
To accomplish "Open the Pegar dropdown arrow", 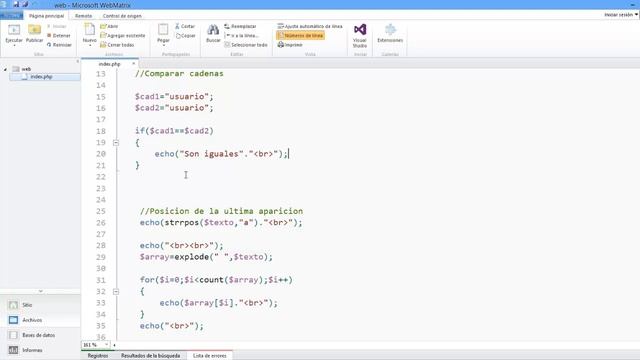I will point(163,45).
